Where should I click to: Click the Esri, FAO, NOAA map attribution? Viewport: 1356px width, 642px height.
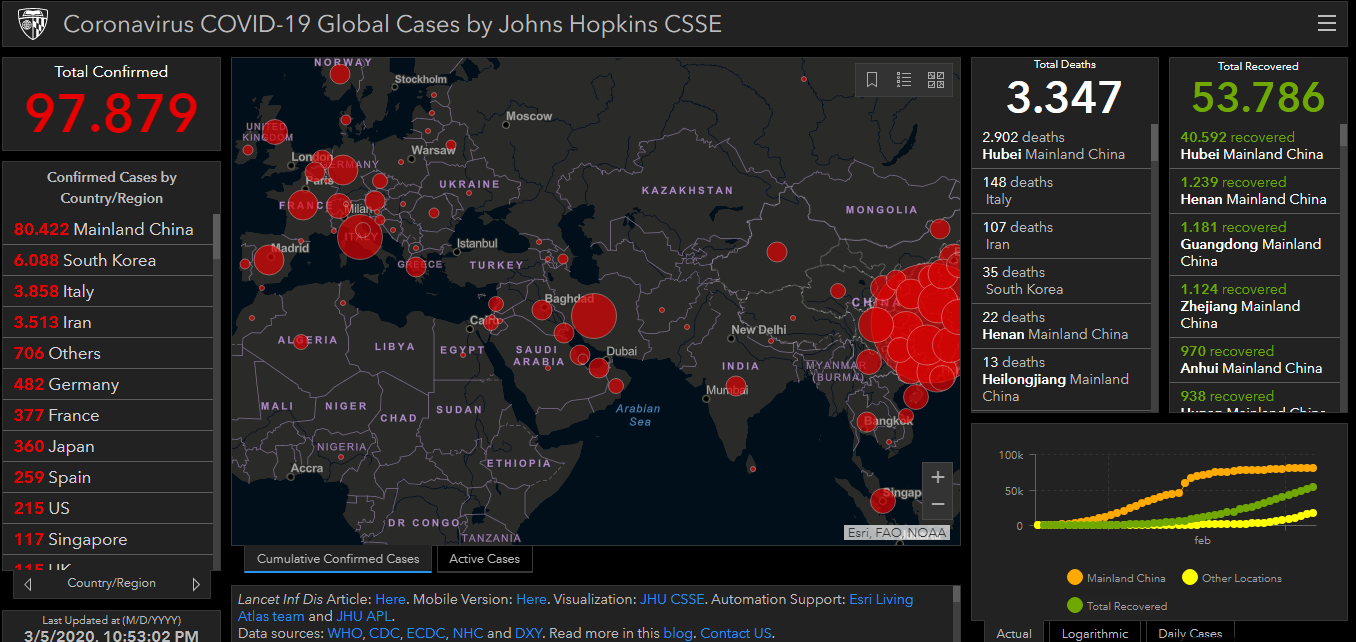click(x=896, y=533)
